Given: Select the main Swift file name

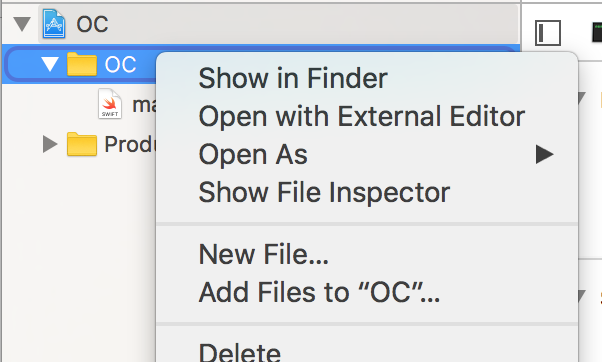Looking at the screenshot, I should click(144, 105).
